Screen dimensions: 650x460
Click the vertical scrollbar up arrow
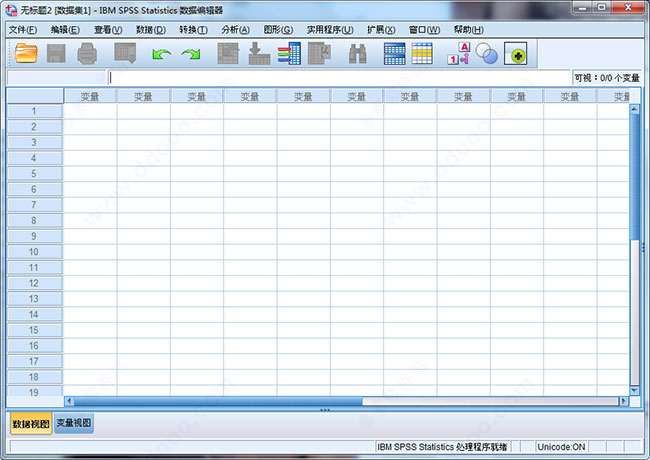pyautogui.click(x=634, y=109)
